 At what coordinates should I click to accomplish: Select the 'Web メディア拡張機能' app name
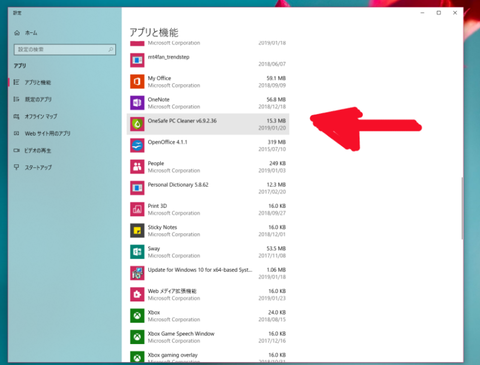pyautogui.click(x=172, y=291)
